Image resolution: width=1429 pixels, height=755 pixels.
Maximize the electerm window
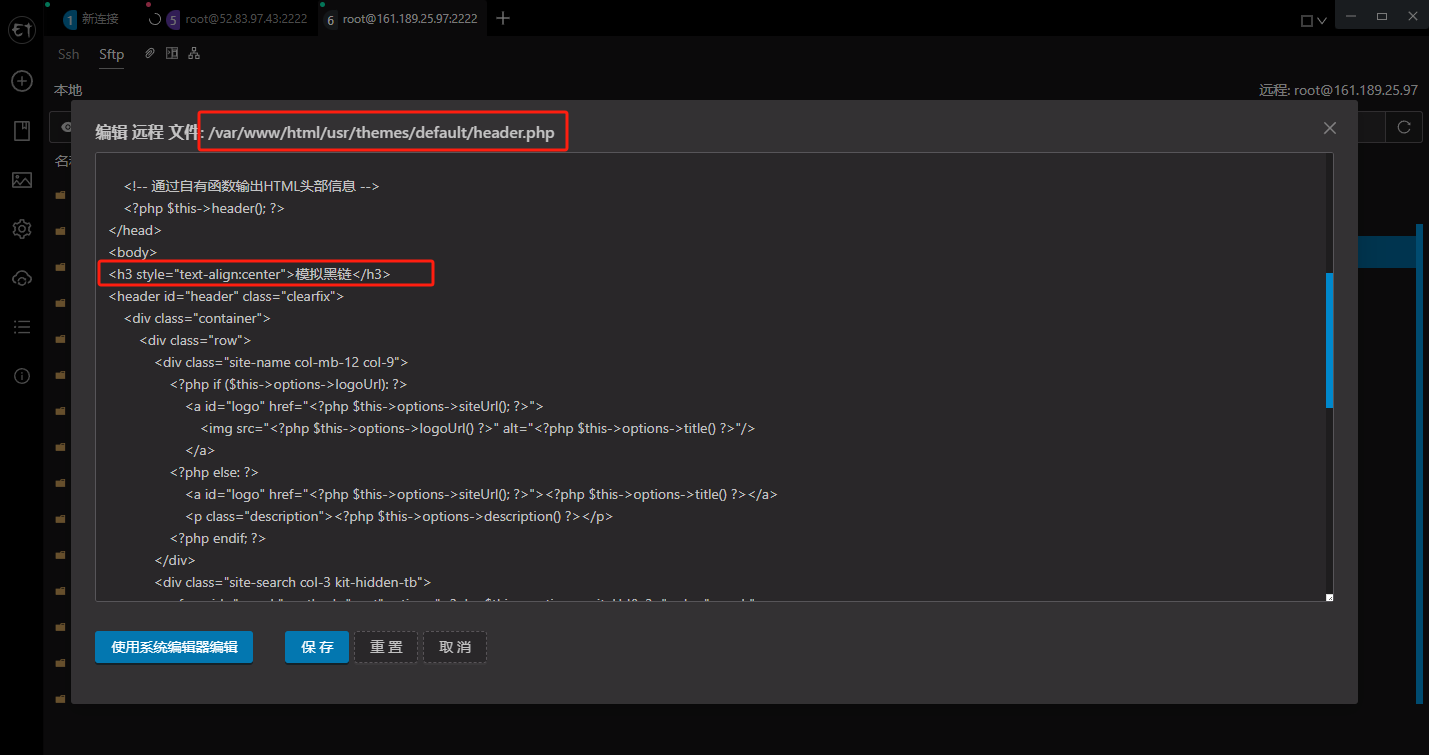coord(1382,16)
